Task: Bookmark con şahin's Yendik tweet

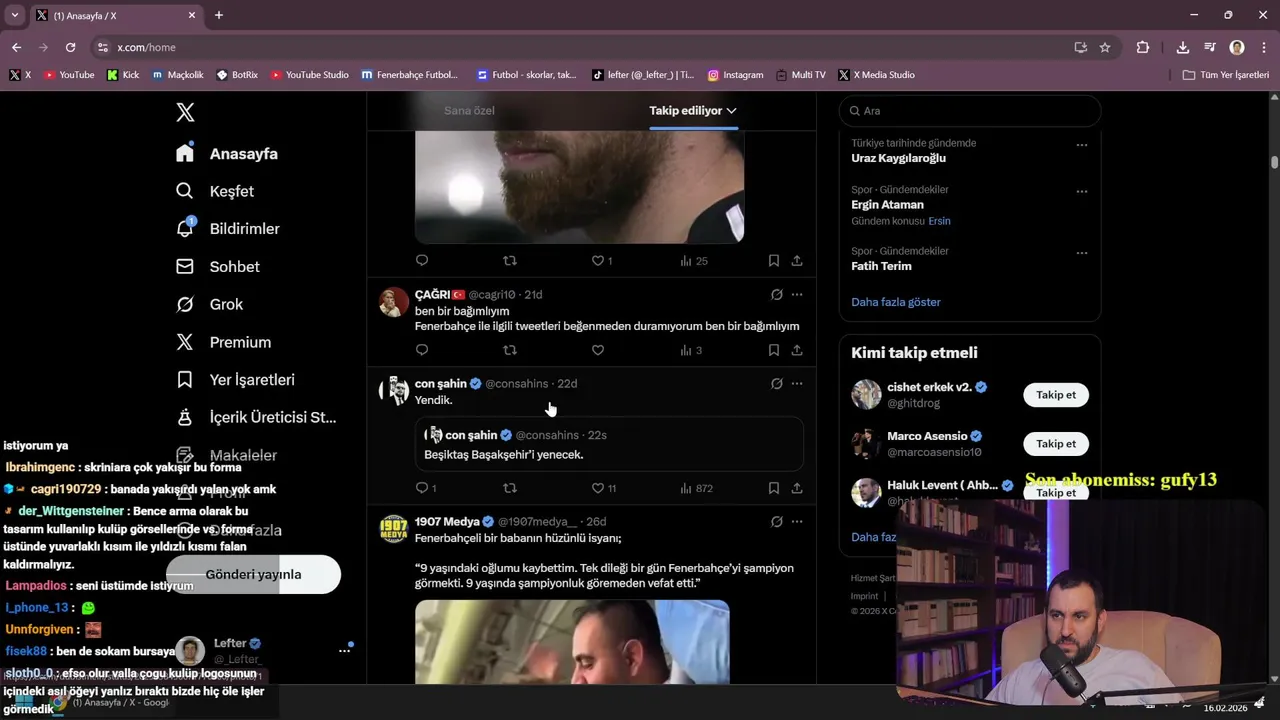Action: [774, 488]
